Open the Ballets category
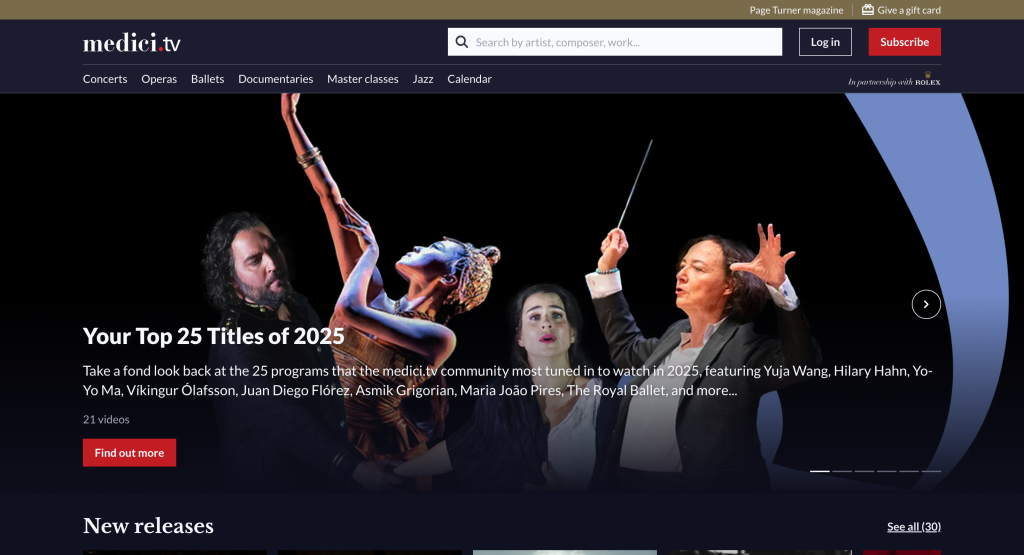This screenshot has height=555, width=1024. [208, 79]
